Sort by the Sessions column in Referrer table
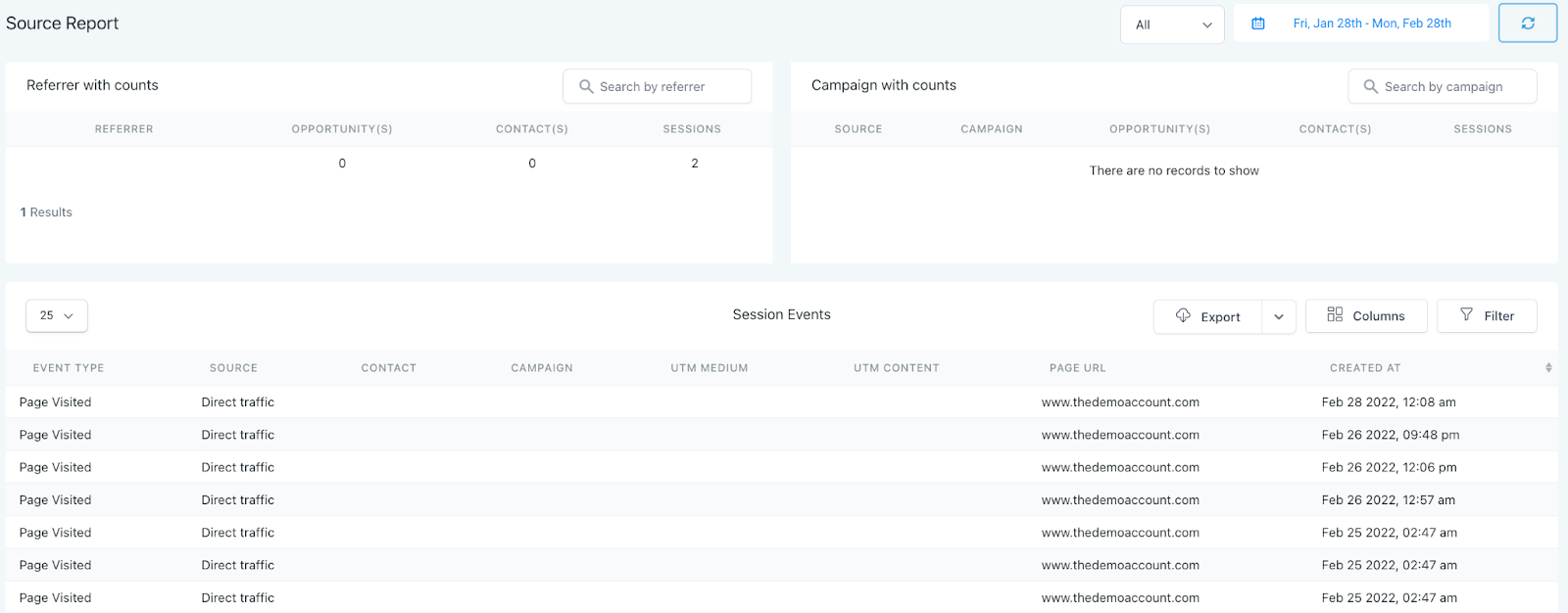The image size is (1568, 613). pyautogui.click(x=692, y=129)
